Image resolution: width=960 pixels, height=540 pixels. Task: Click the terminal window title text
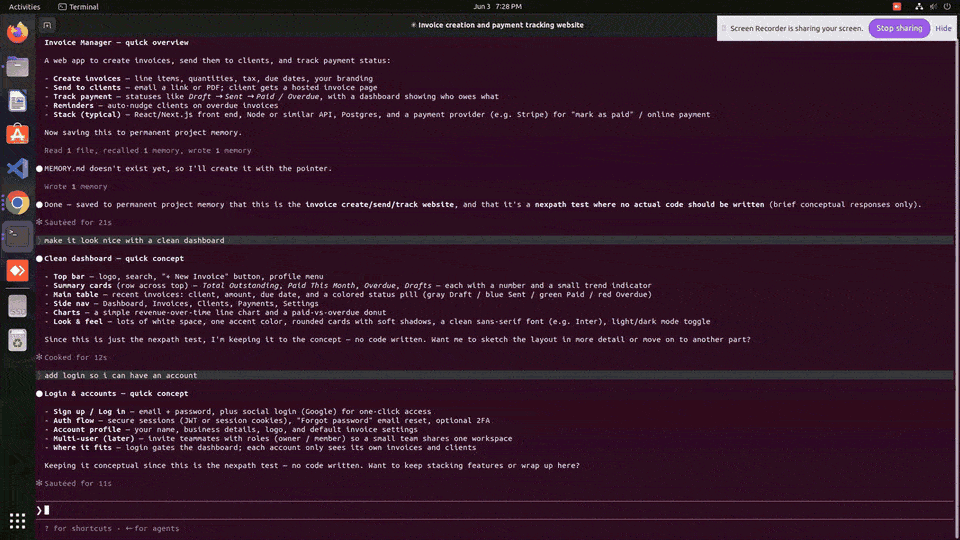(497, 25)
